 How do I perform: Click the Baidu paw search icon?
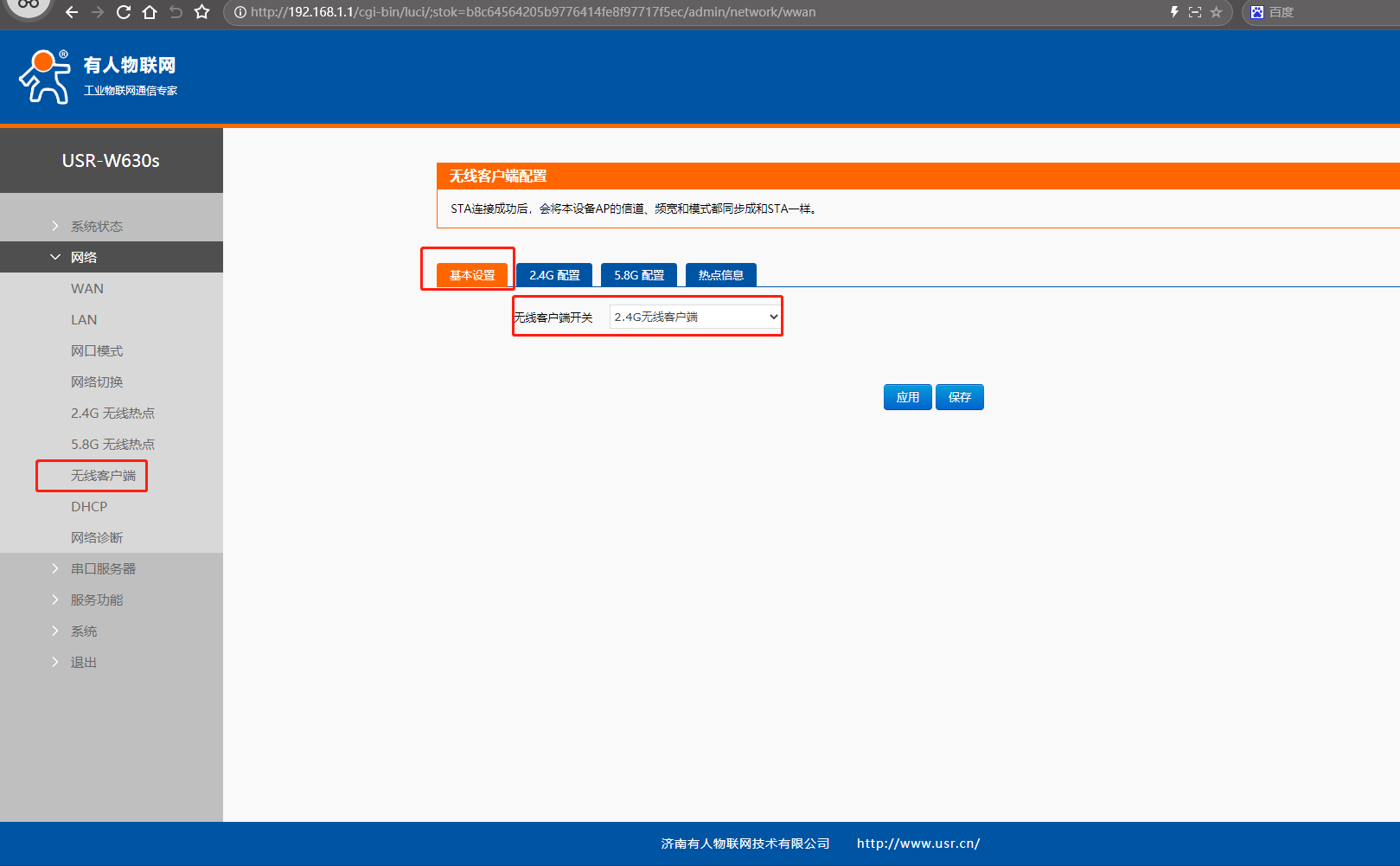pyautogui.click(x=1257, y=12)
